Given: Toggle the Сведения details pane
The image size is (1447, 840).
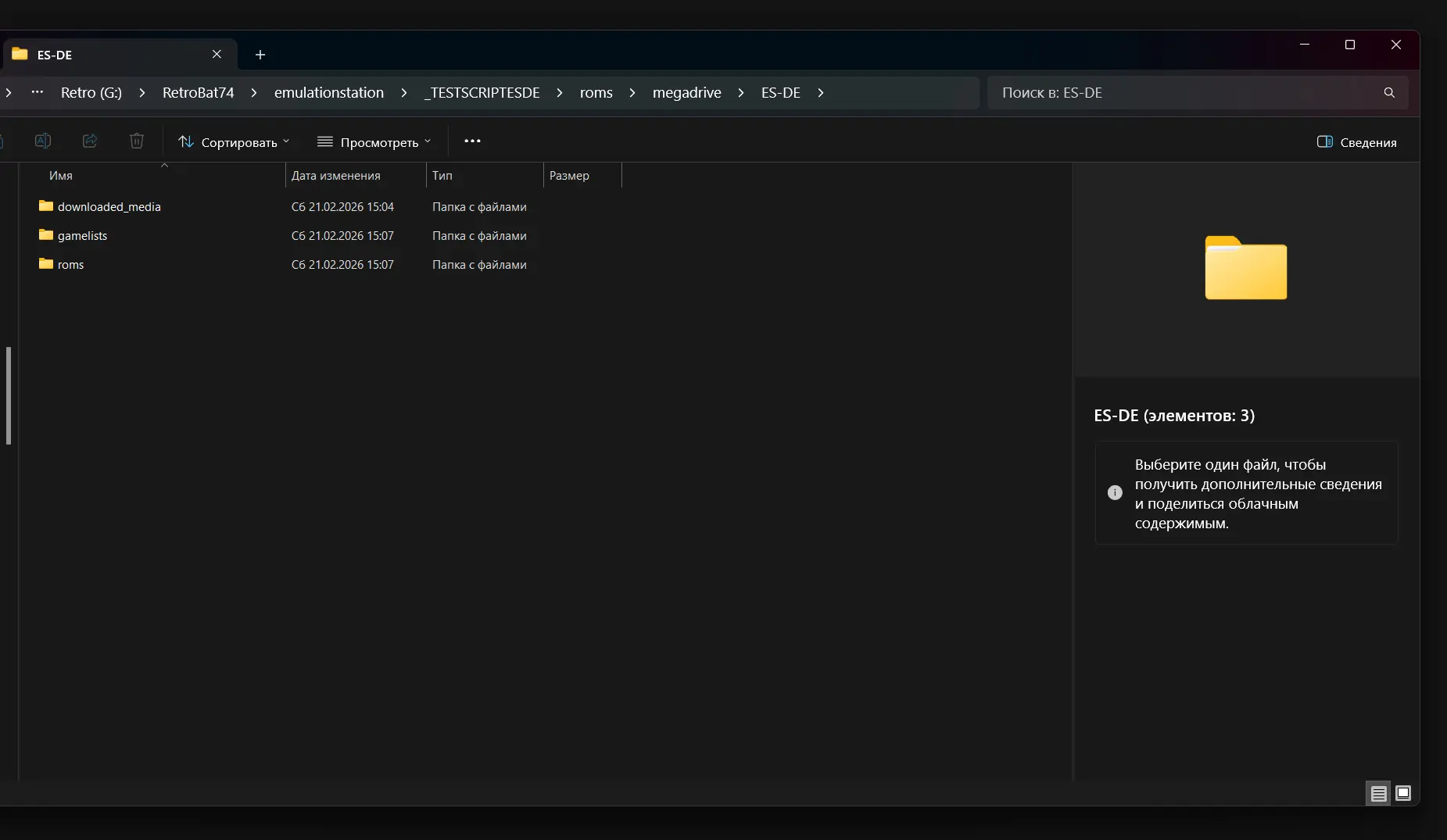Looking at the screenshot, I should pos(1356,142).
